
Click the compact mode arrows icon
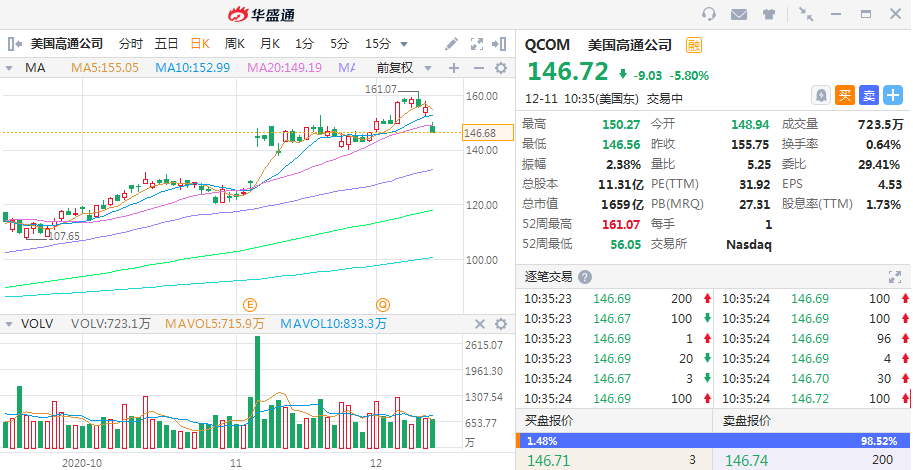806,14
